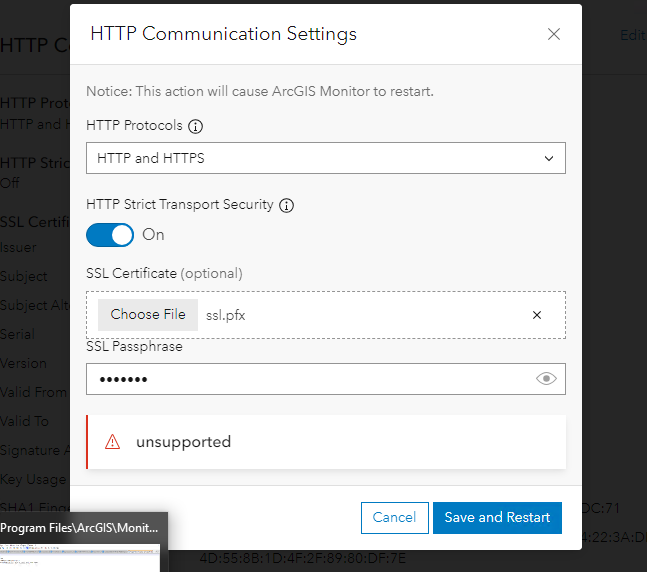Viewport: 647px width, 572px height.
Task: Click the SSL Certificate (optional) label
Action: tap(164, 273)
